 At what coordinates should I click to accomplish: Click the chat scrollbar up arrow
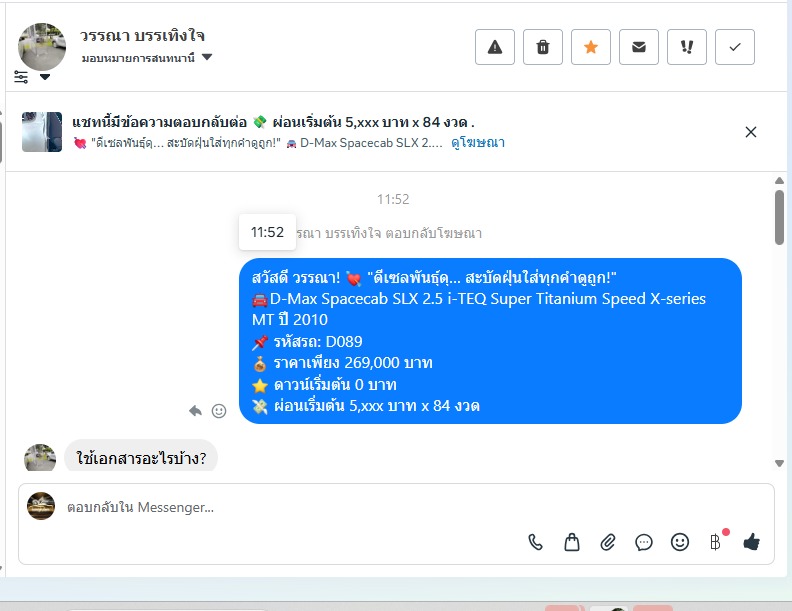tap(779, 180)
